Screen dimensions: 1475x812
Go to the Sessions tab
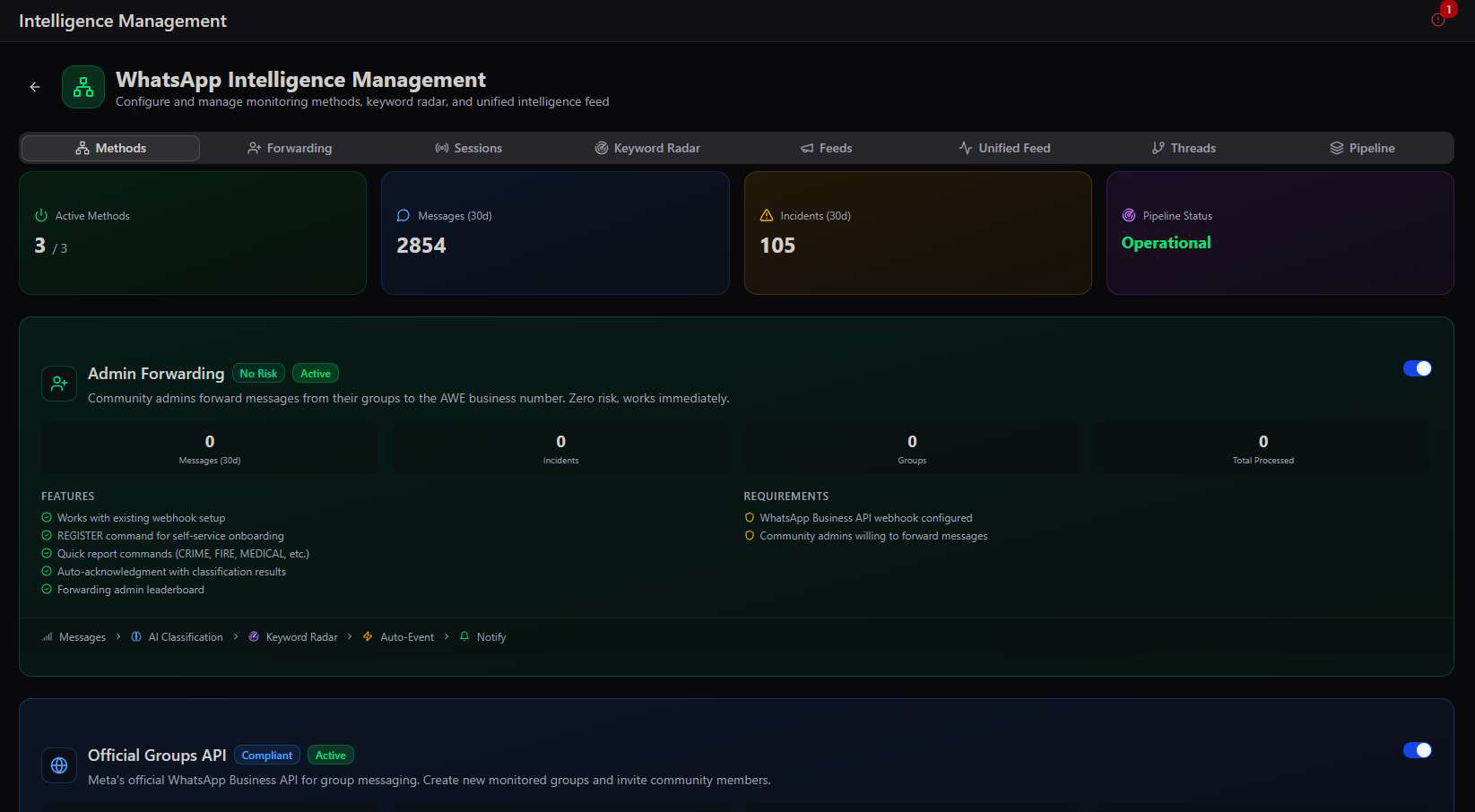click(468, 148)
